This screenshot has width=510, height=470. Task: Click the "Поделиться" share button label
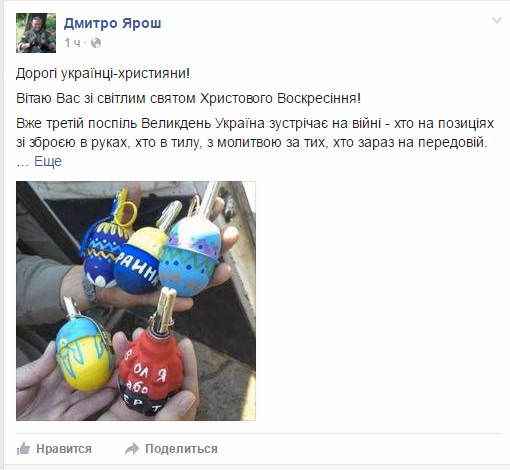(181, 449)
